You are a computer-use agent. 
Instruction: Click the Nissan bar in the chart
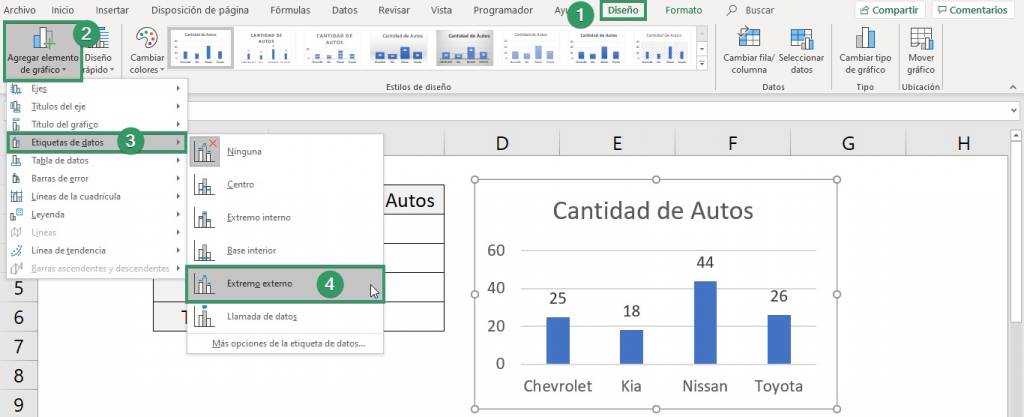[705, 322]
